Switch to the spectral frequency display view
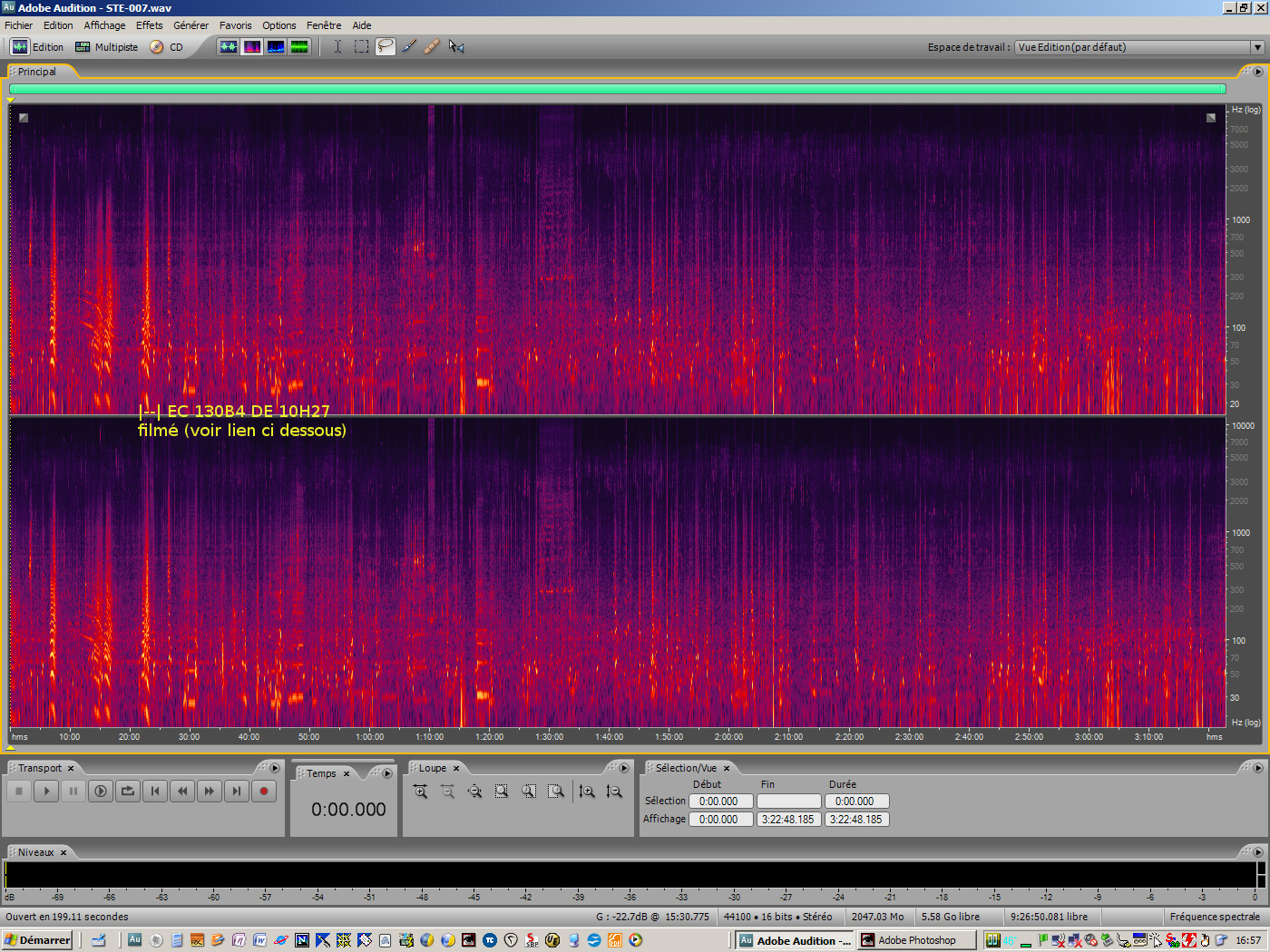The height and width of the screenshot is (952, 1270). (x=251, y=46)
